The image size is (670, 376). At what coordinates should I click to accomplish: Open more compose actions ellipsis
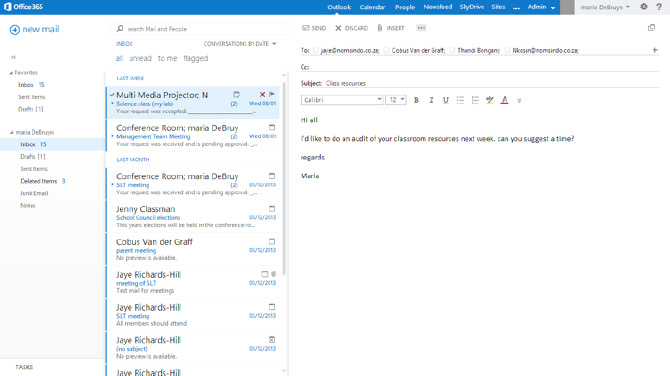point(421,28)
